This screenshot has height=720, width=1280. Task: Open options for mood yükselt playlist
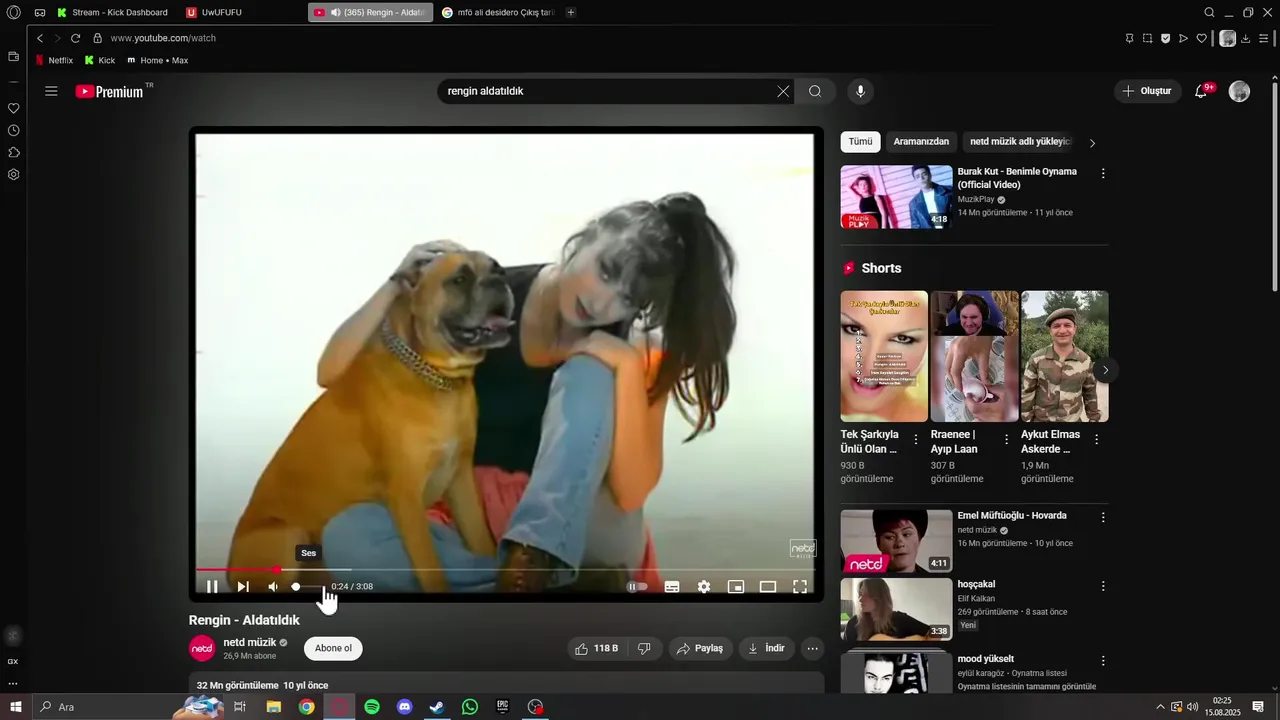click(1103, 661)
